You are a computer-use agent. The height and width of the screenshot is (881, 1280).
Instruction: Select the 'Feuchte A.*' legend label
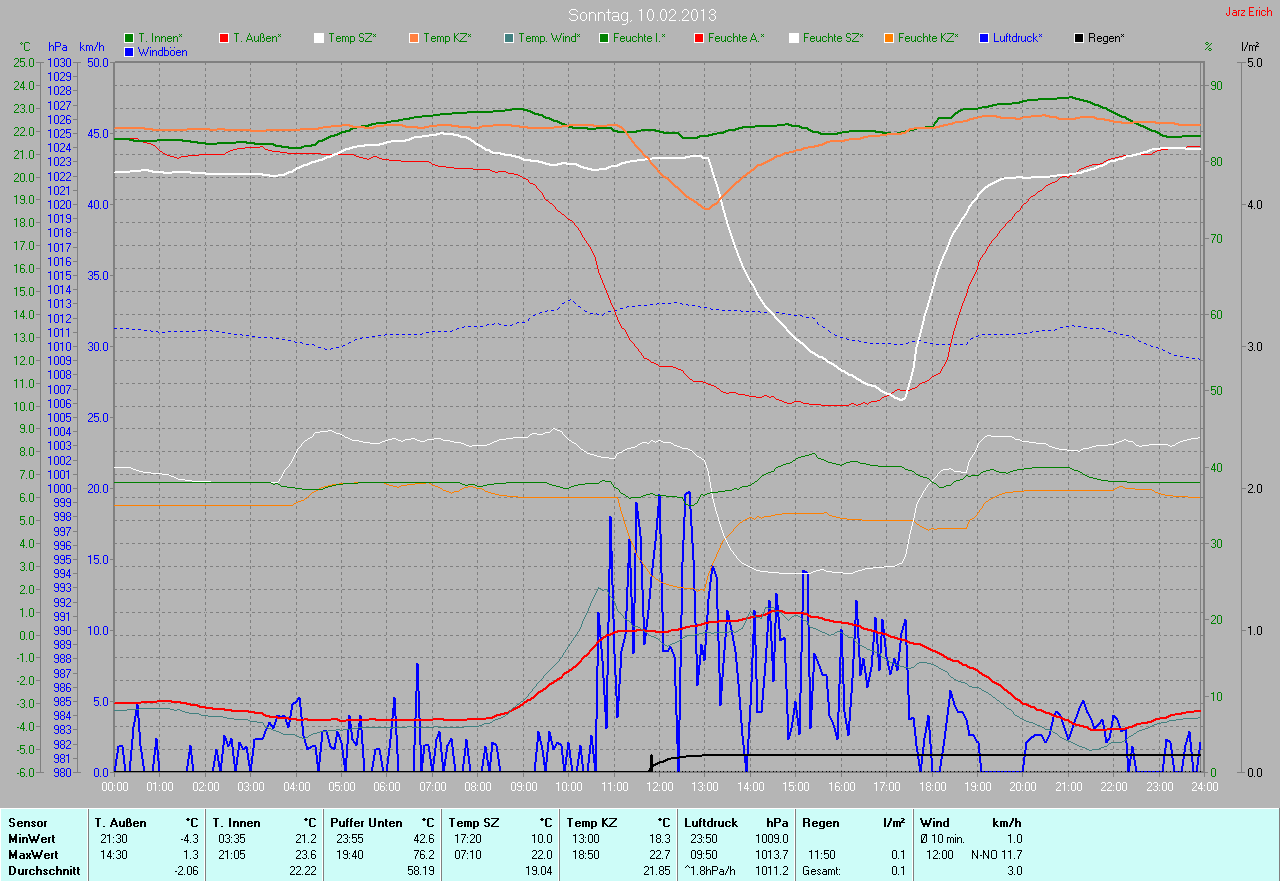pyautogui.click(x=736, y=38)
